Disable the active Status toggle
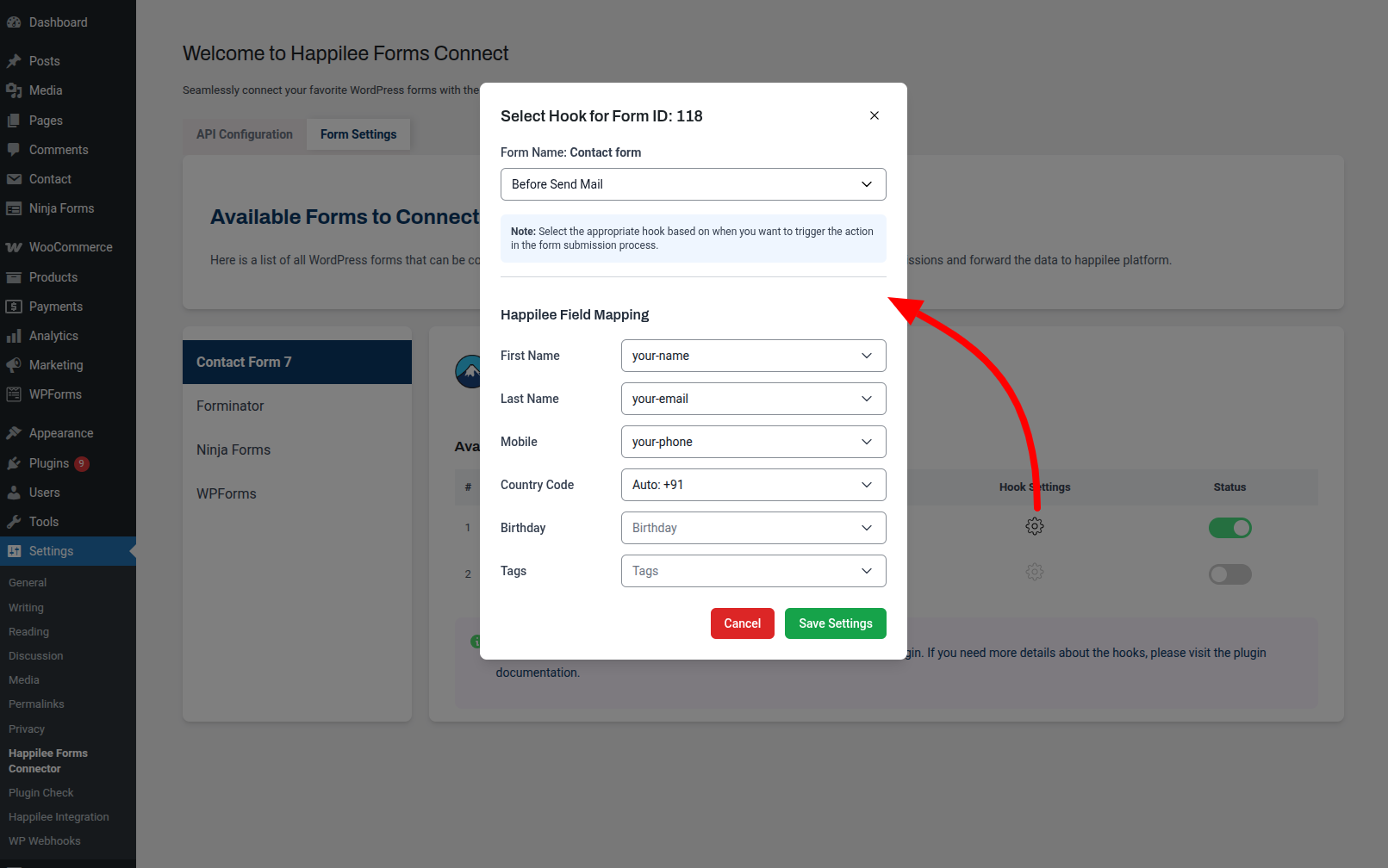Image resolution: width=1388 pixels, height=868 pixels. point(1230,528)
